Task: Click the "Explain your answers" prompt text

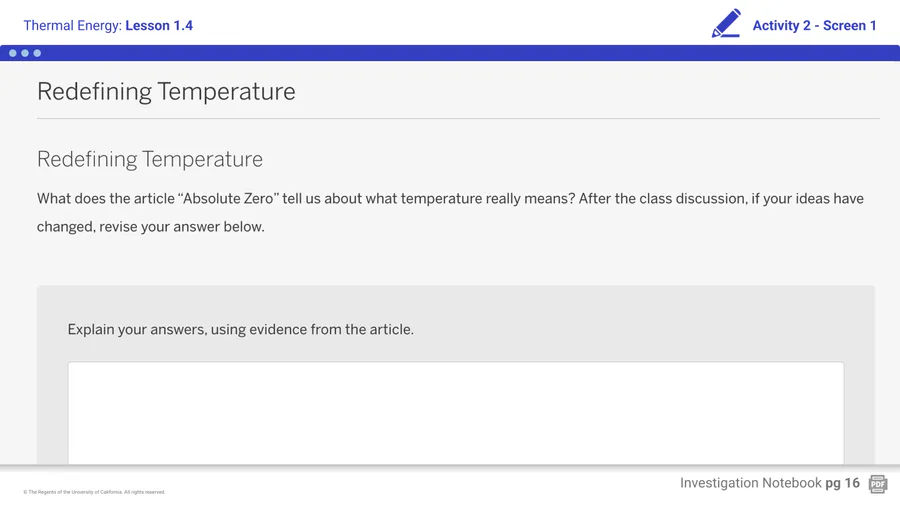Action: [x=240, y=329]
